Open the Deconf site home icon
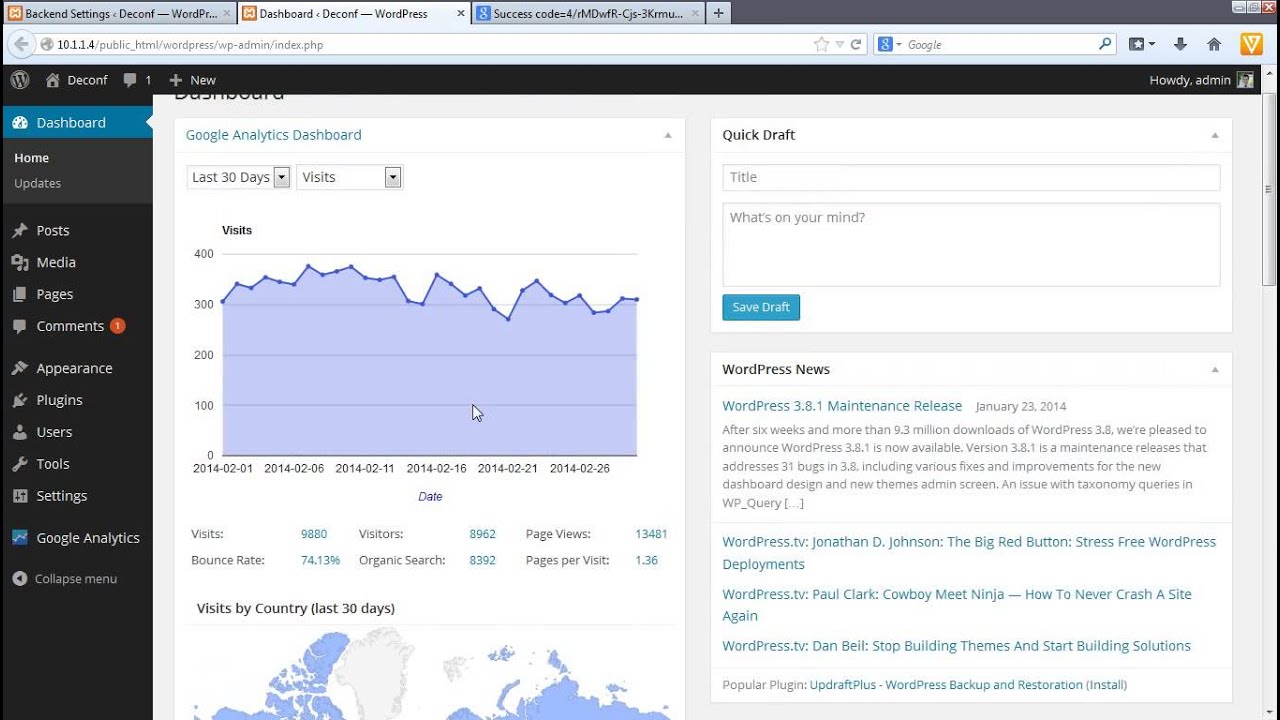Image resolution: width=1280 pixels, height=720 pixels. [x=53, y=80]
